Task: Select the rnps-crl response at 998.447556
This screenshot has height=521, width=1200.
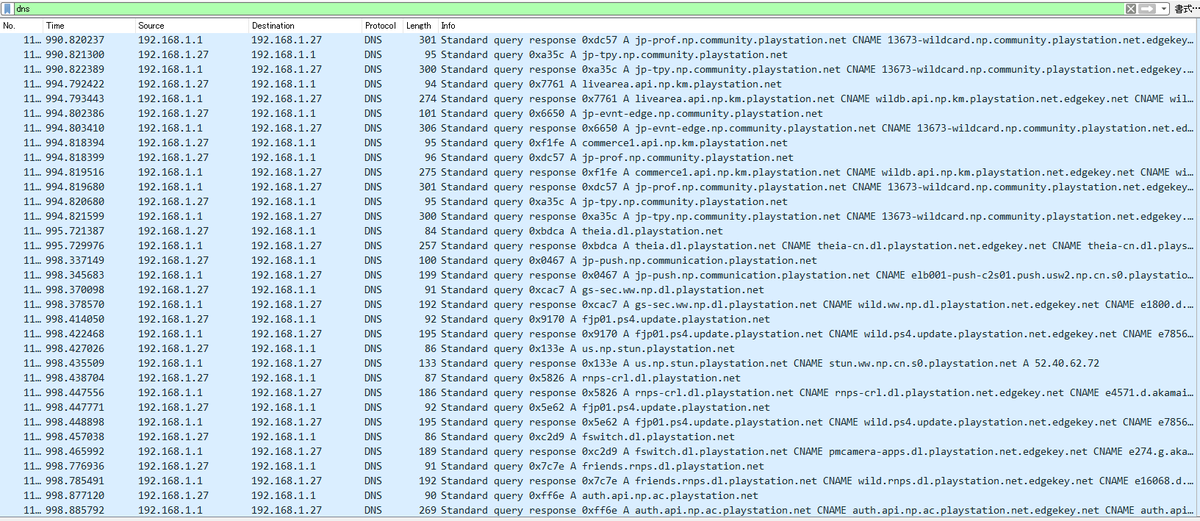Action: pos(596,392)
